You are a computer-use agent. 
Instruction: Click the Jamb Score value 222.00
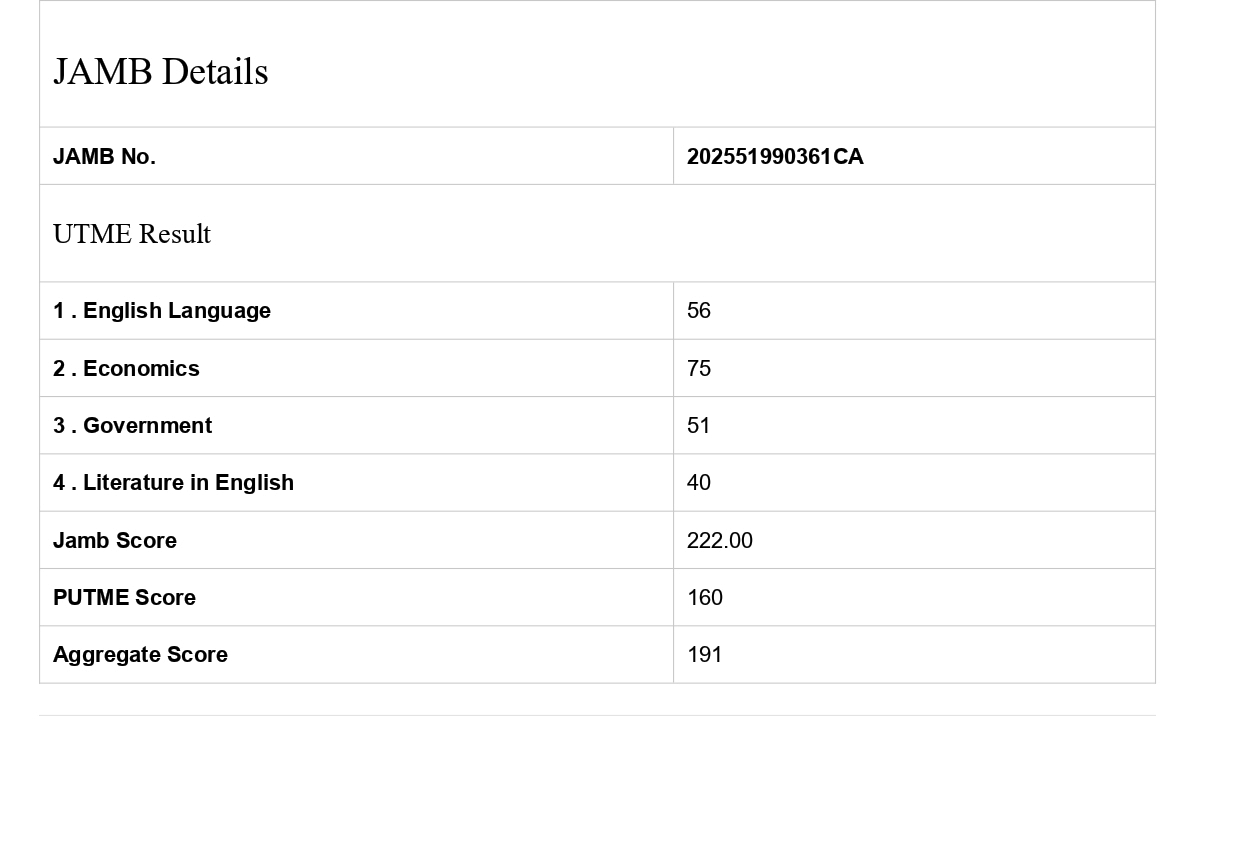click(x=720, y=541)
